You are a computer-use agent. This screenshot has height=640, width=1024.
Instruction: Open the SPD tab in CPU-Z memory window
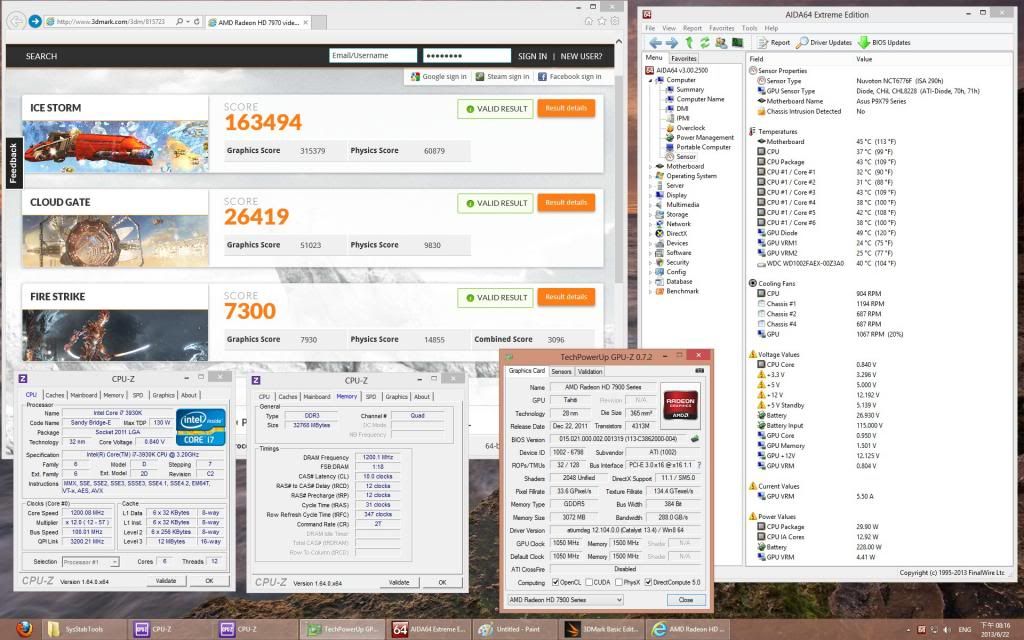tap(371, 396)
